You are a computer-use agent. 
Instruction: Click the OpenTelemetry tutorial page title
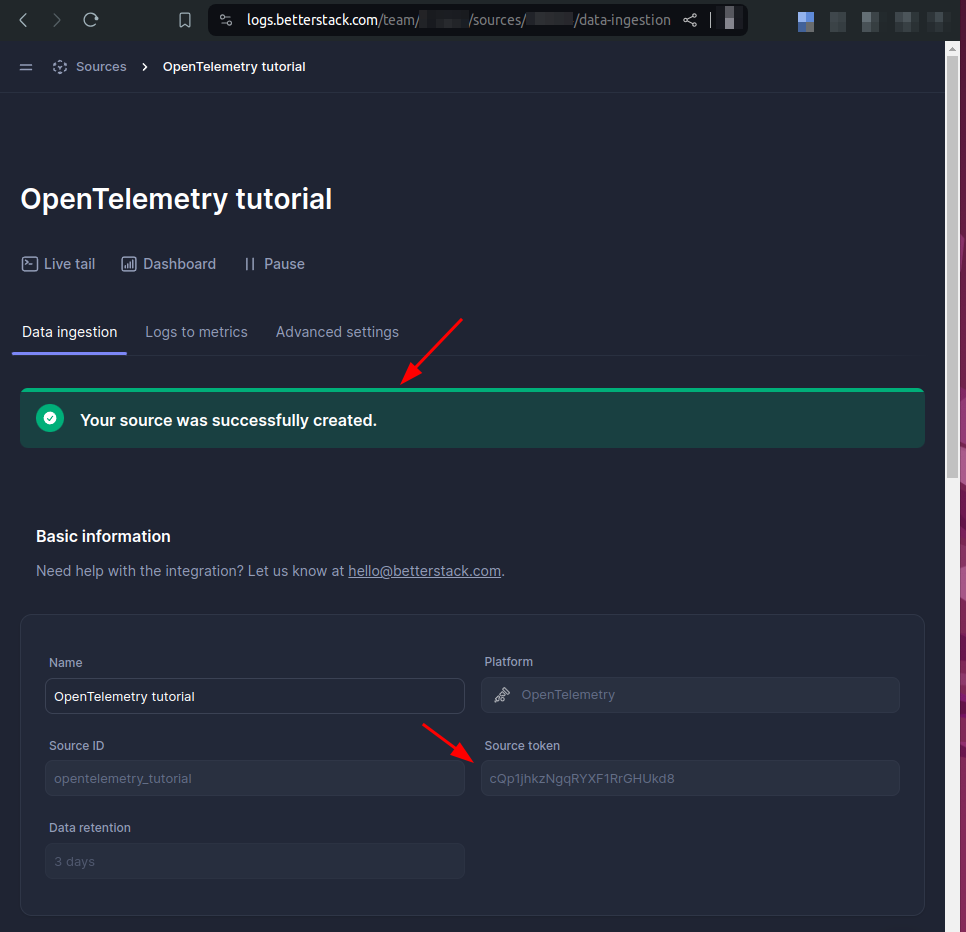(176, 199)
